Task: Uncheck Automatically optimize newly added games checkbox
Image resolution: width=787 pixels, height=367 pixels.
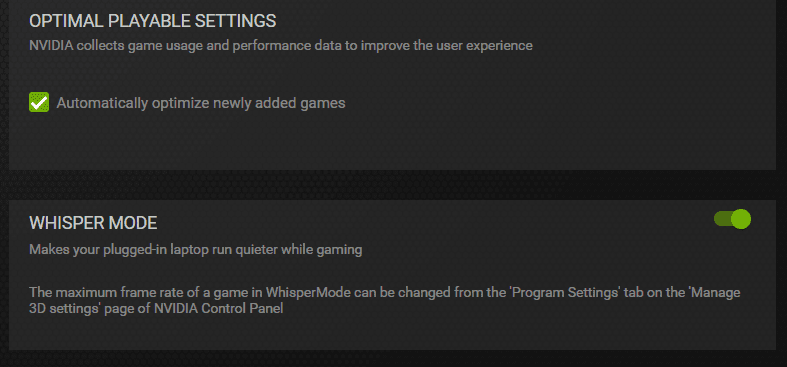Action: [x=39, y=102]
